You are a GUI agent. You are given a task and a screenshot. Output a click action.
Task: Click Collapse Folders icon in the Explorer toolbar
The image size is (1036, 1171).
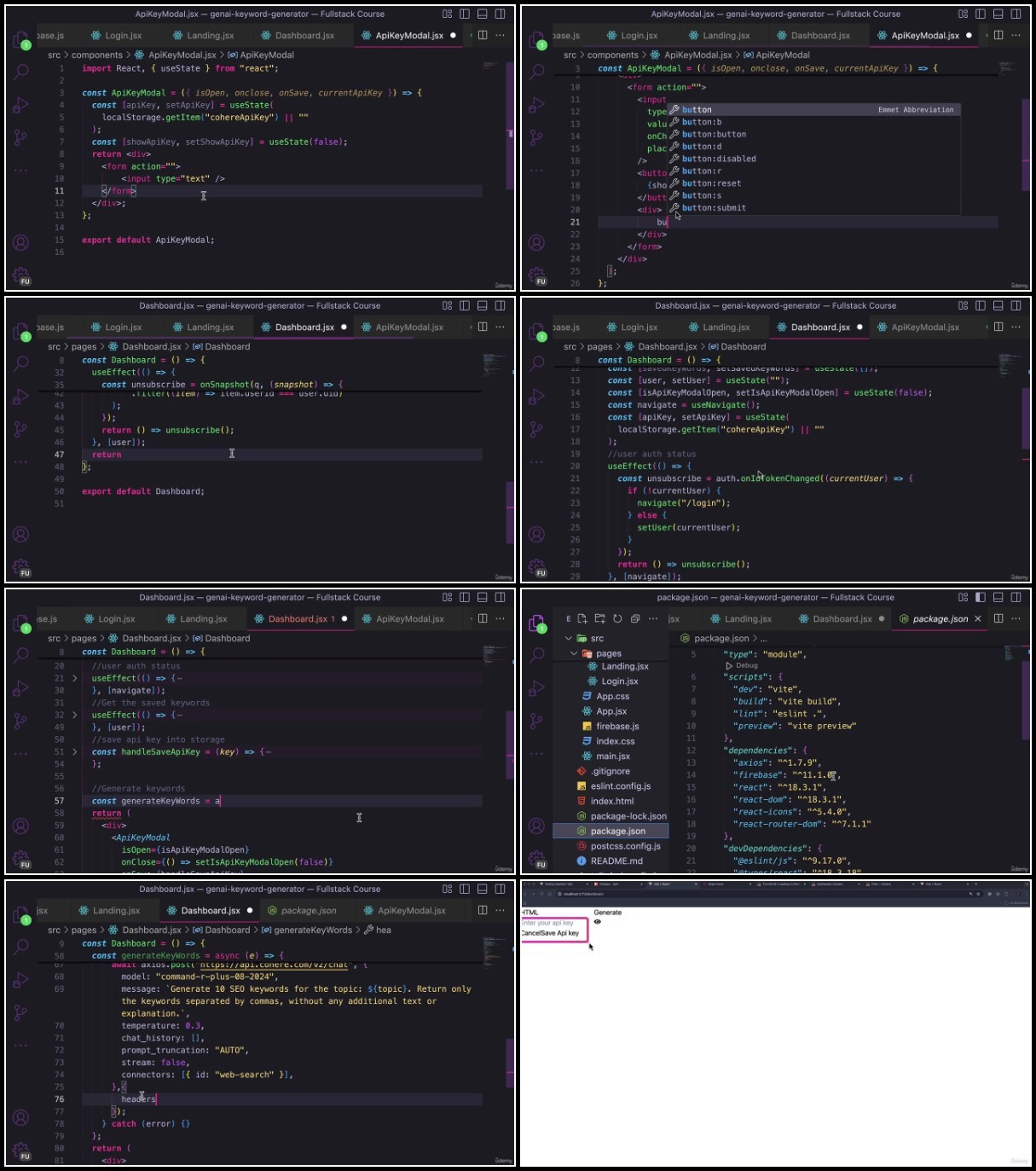tap(635, 619)
